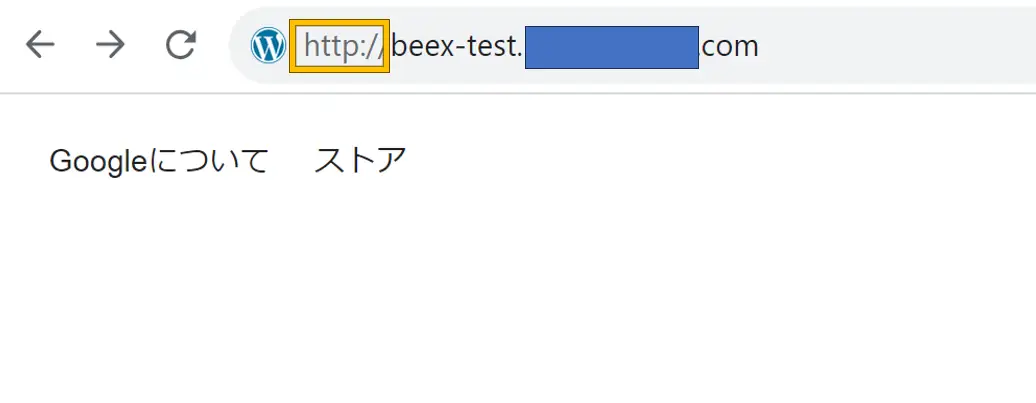
Task: Advance to next page with forward arrow
Action: tap(110, 45)
